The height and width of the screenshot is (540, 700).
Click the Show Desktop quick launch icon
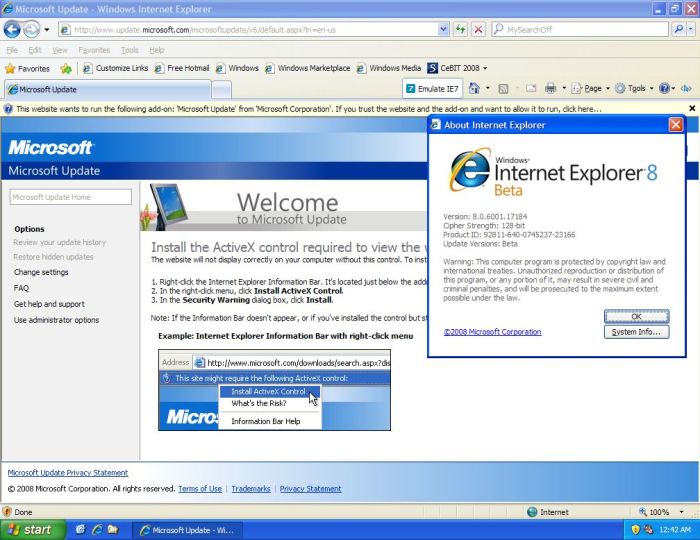tap(80, 530)
